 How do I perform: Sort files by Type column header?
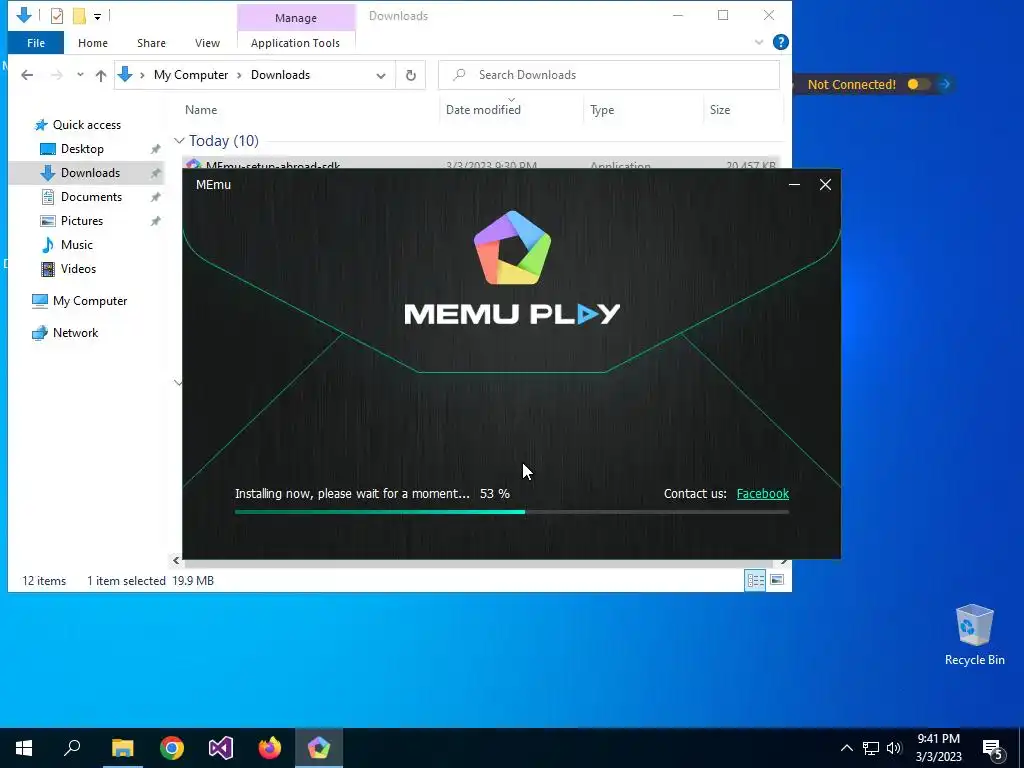602,110
